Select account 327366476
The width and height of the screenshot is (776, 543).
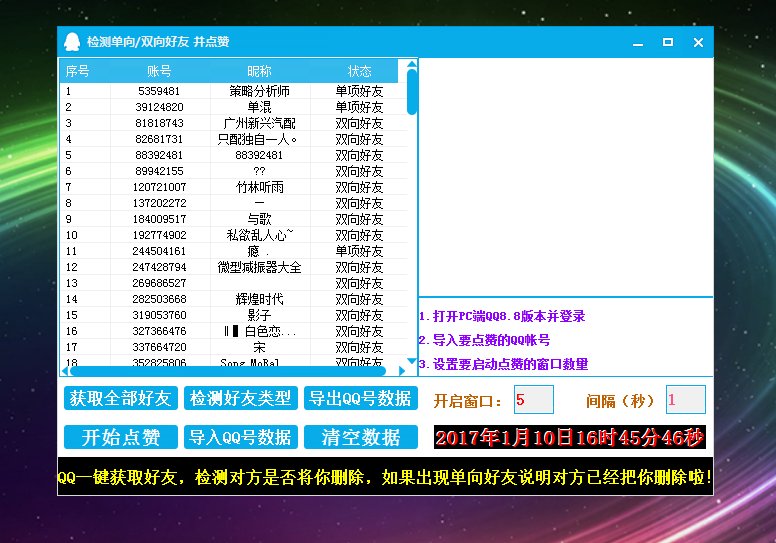[159, 331]
